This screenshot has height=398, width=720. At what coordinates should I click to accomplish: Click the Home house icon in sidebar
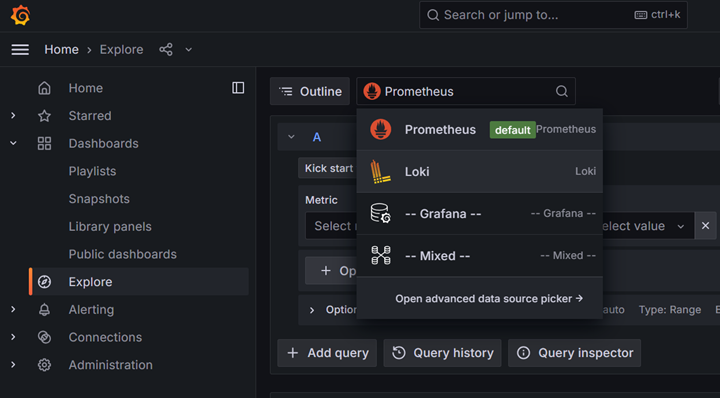(x=45, y=88)
